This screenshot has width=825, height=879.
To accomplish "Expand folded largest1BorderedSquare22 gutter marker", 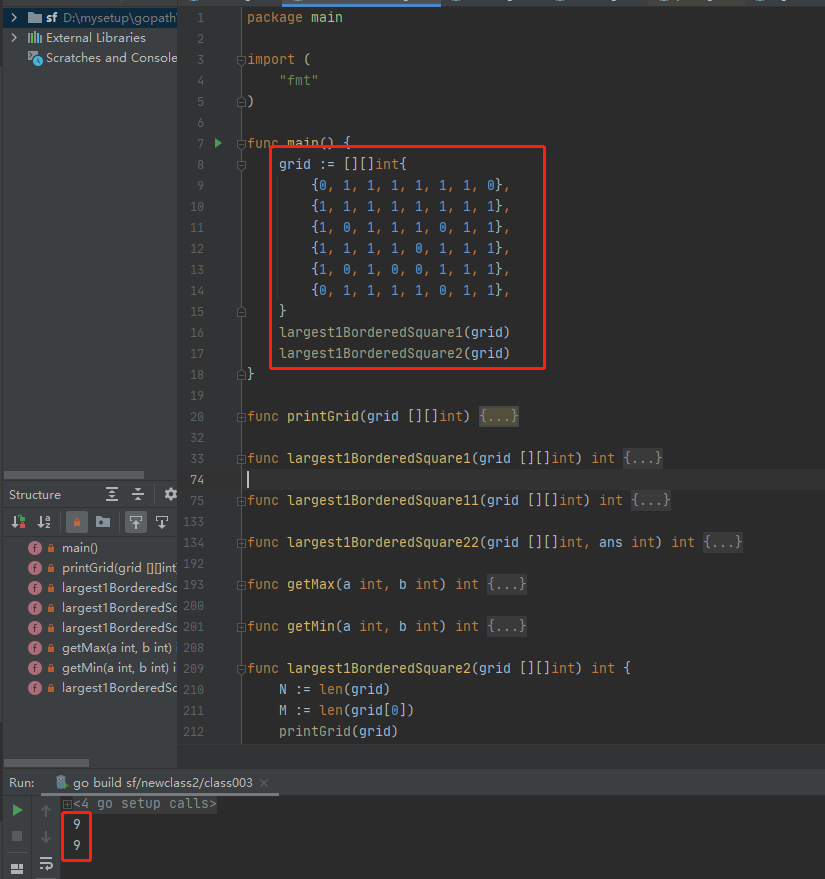I will (x=241, y=543).
